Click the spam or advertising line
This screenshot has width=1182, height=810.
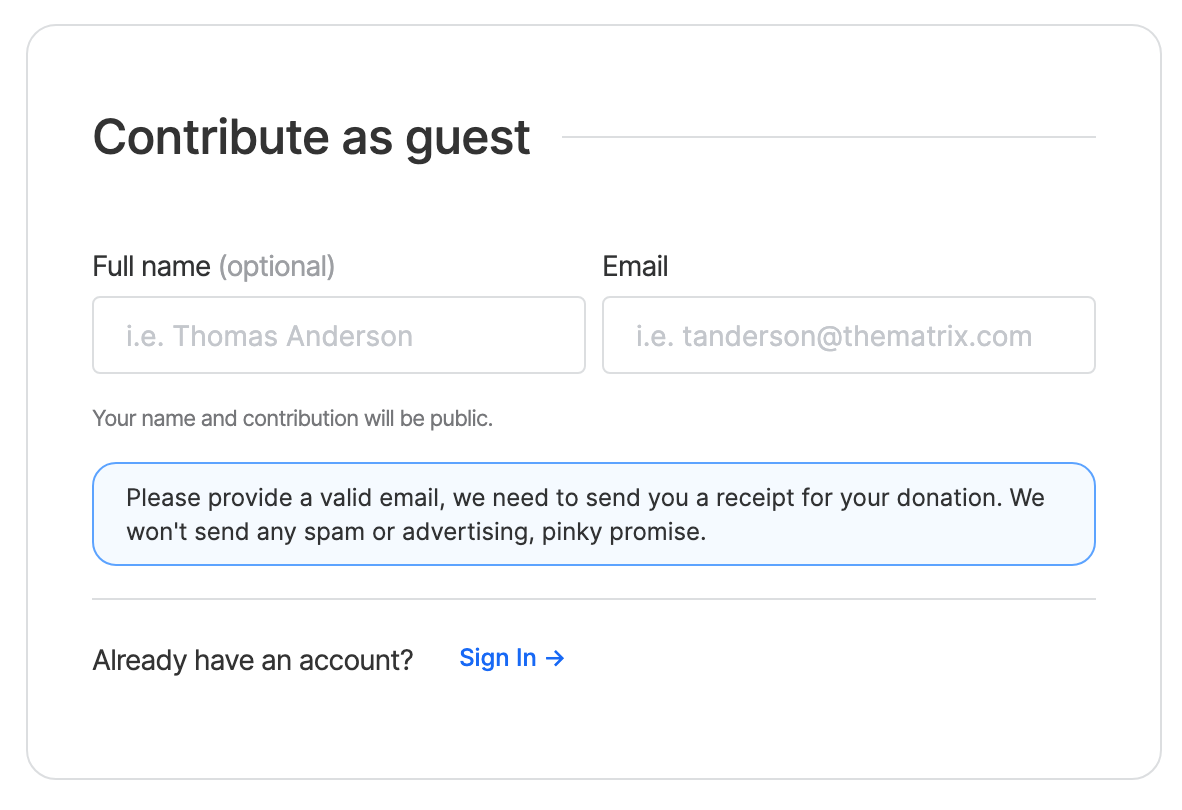[416, 532]
